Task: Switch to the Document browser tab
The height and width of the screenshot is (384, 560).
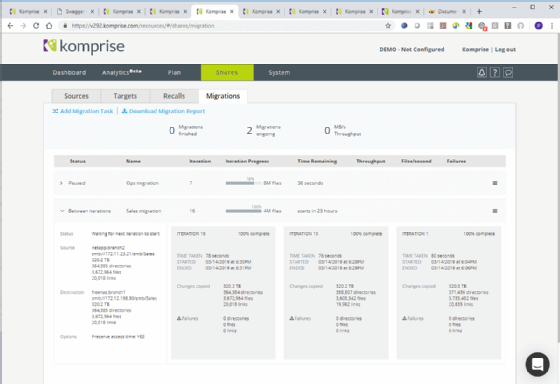Action: pyautogui.click(x=447, y=11)
